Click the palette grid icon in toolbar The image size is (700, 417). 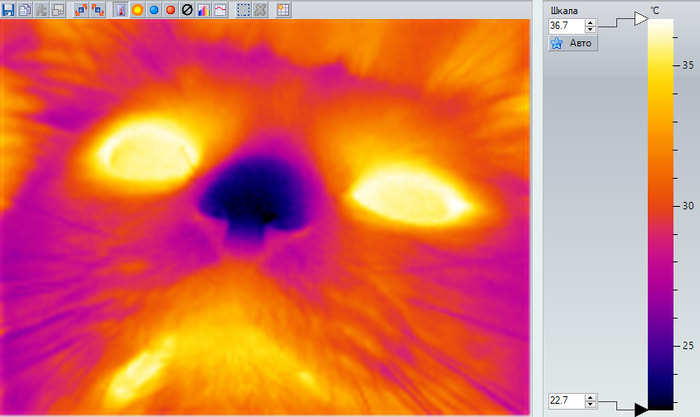point(284,10)
